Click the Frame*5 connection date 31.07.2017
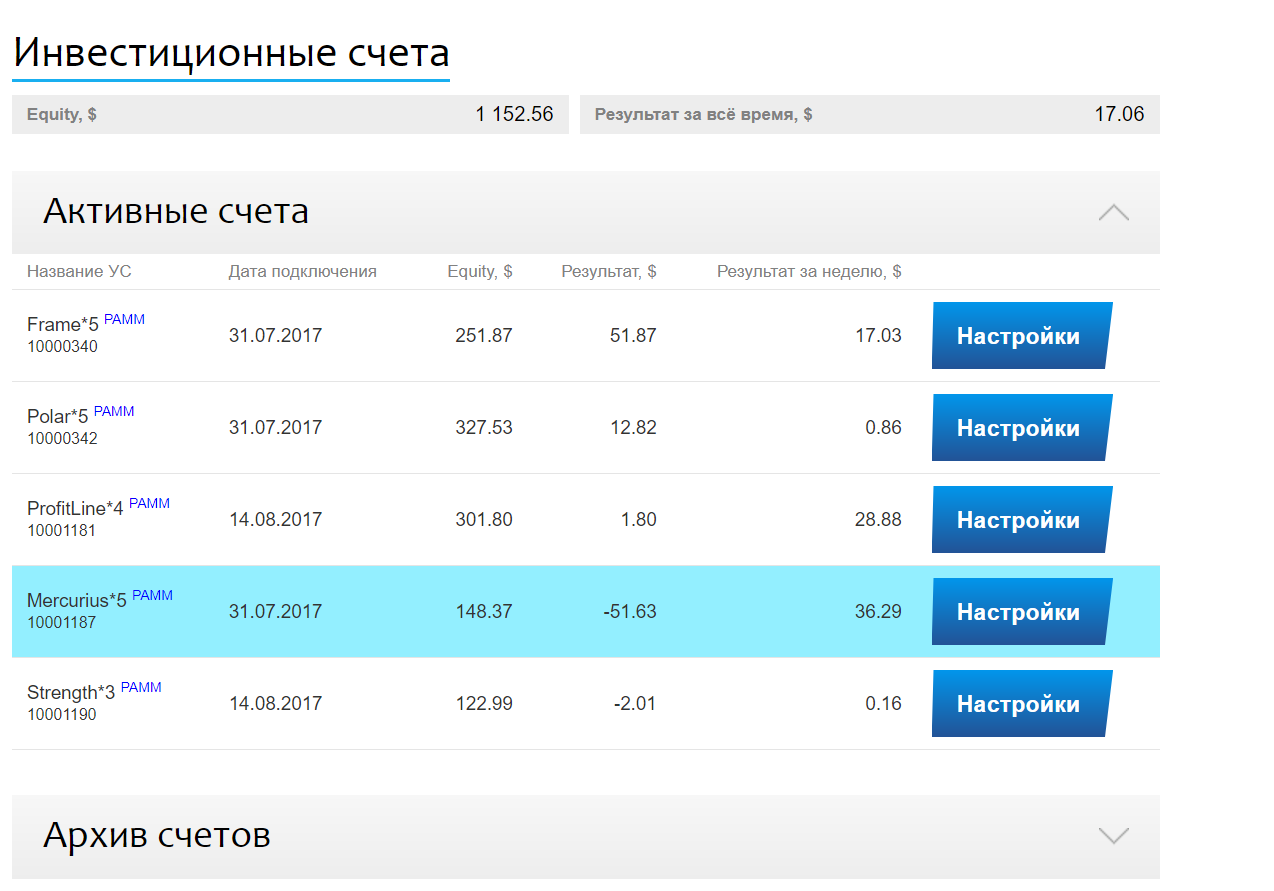 (276, 336)
